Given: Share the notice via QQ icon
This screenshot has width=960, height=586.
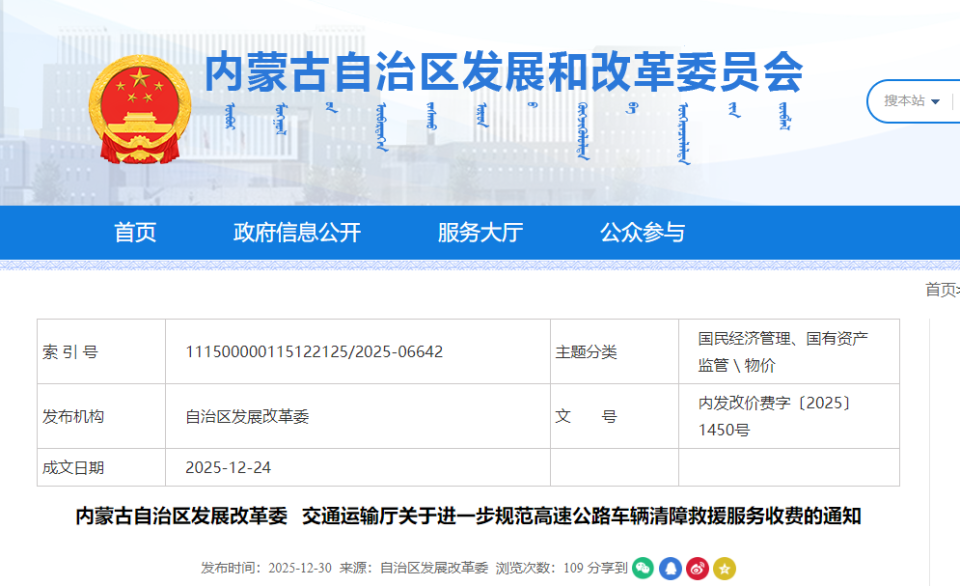Looking at the screenshot, I should coord(671,568).
